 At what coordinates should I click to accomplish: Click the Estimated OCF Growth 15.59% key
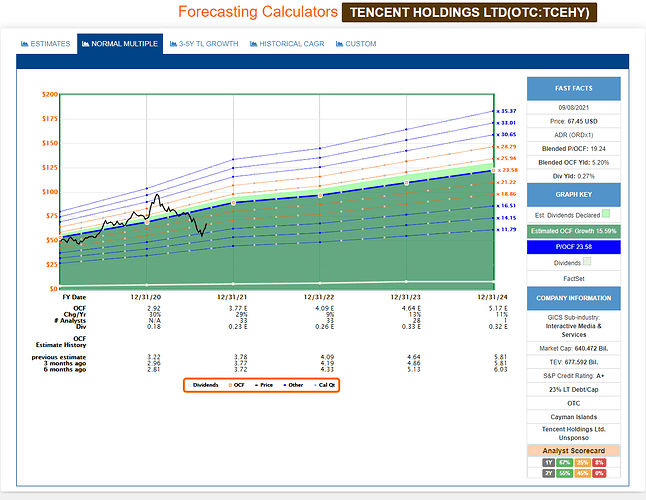[x=573, y=231]
